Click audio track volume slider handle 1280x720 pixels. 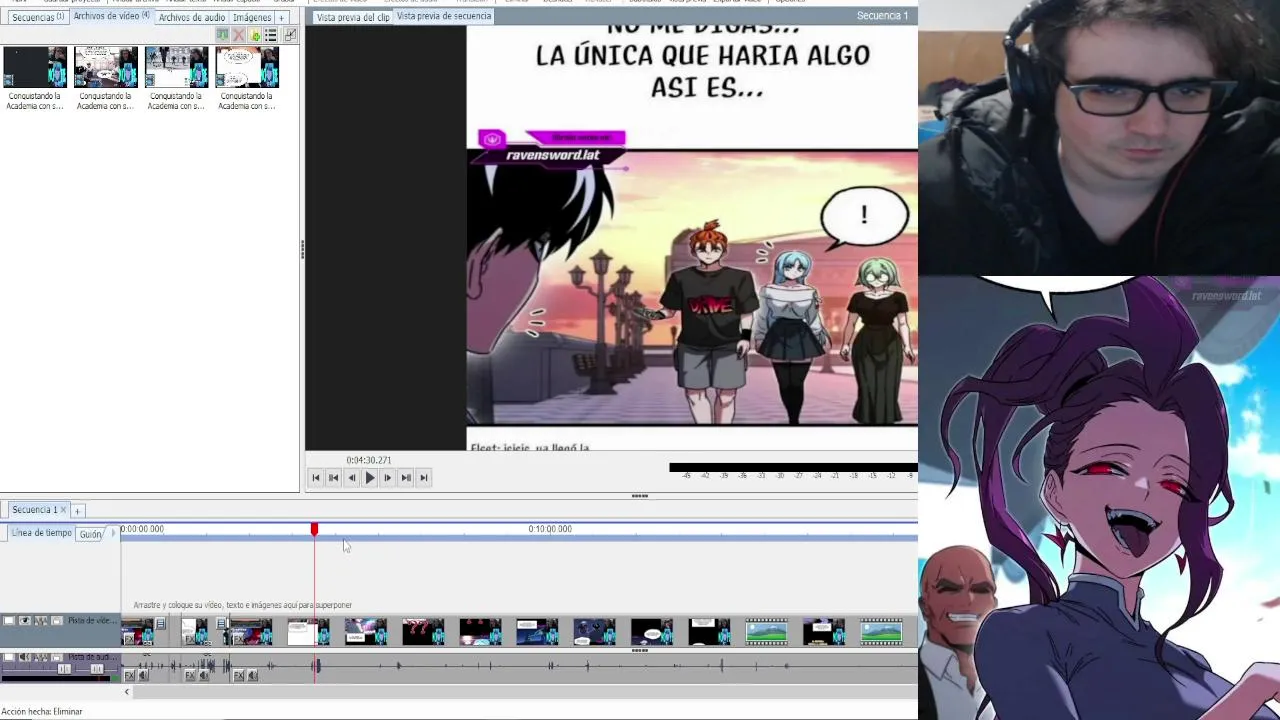click(x=64, y=669)
